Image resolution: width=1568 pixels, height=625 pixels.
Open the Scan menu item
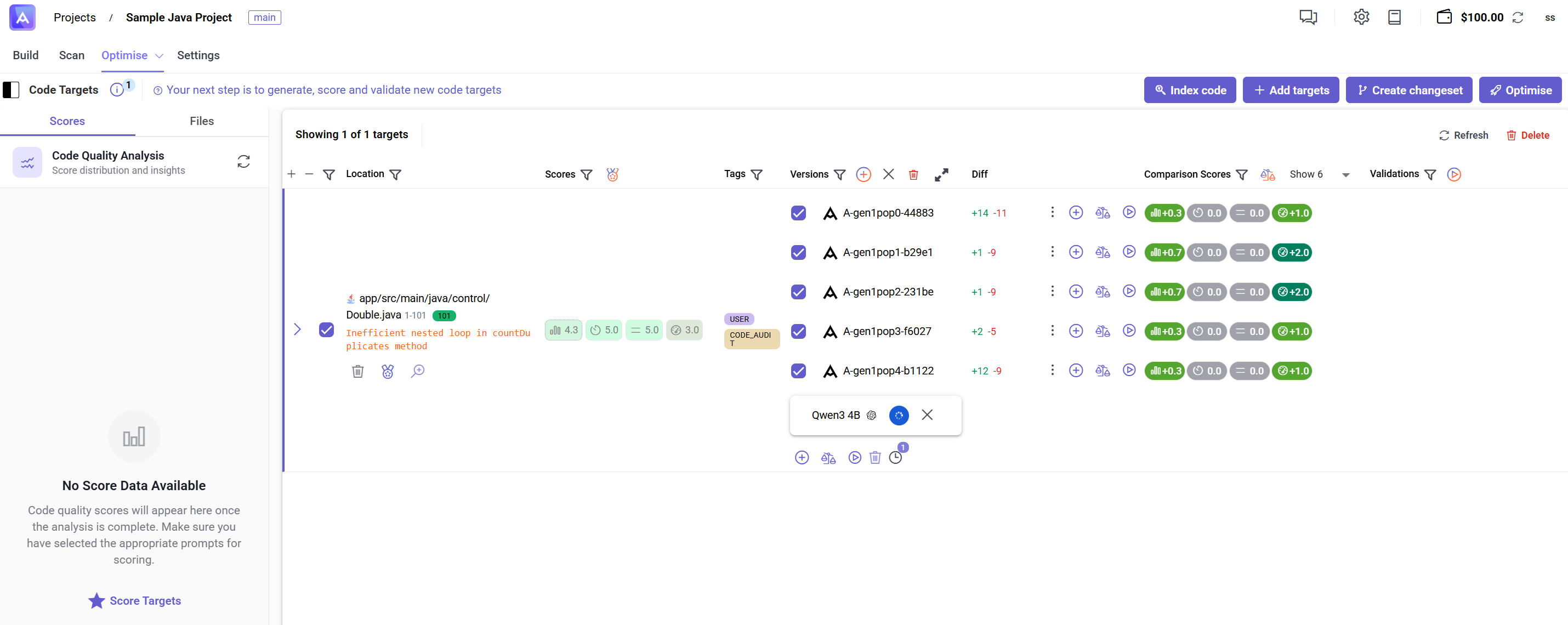coord(72,55)
